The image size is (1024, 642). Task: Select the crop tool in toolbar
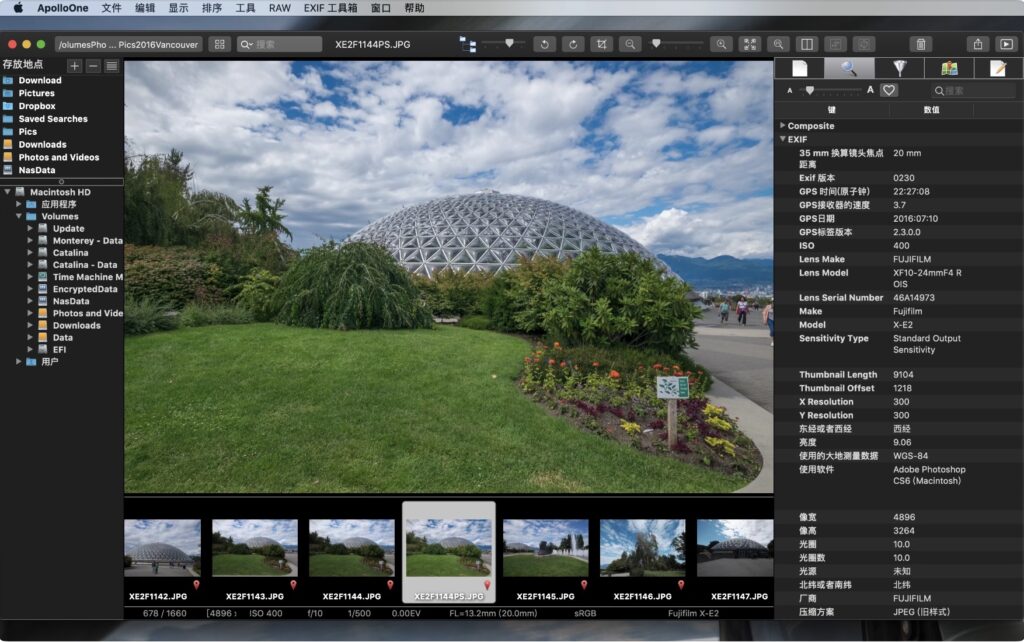pyautogui.click(x=601, y=44)
